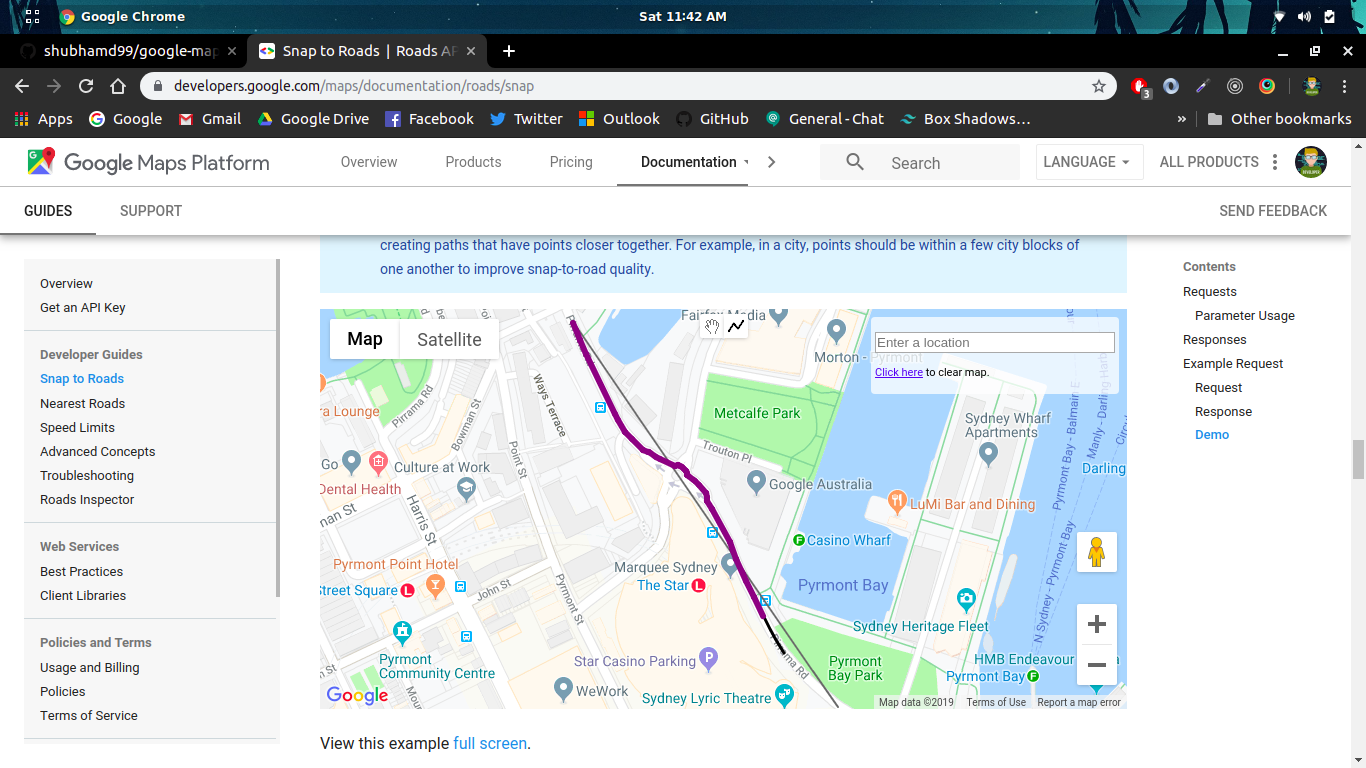The height and width of the screenshot is (768, 1366).
Task: Open Report a map error link
Action: coord(1079,702)
